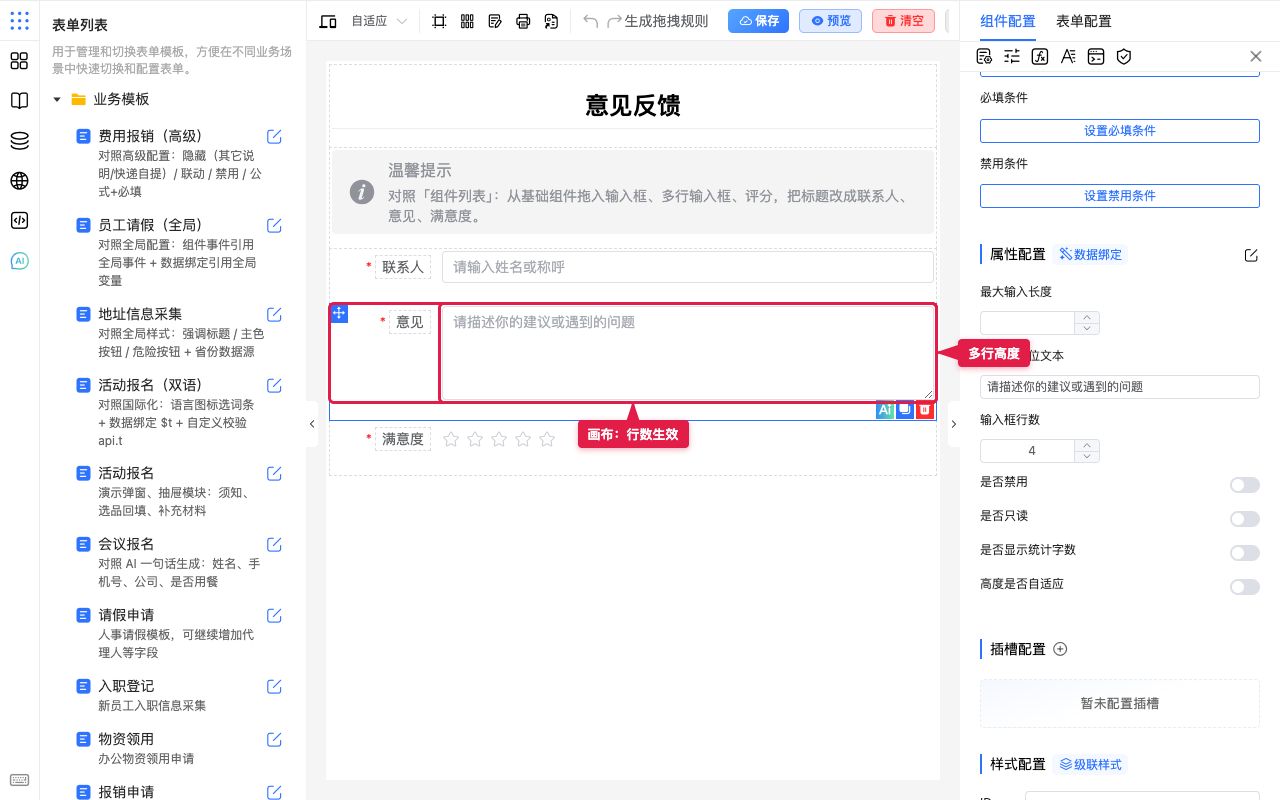Collapse the right panel with the chevron handle
The image size is (1280, 800).
point(953,424)
